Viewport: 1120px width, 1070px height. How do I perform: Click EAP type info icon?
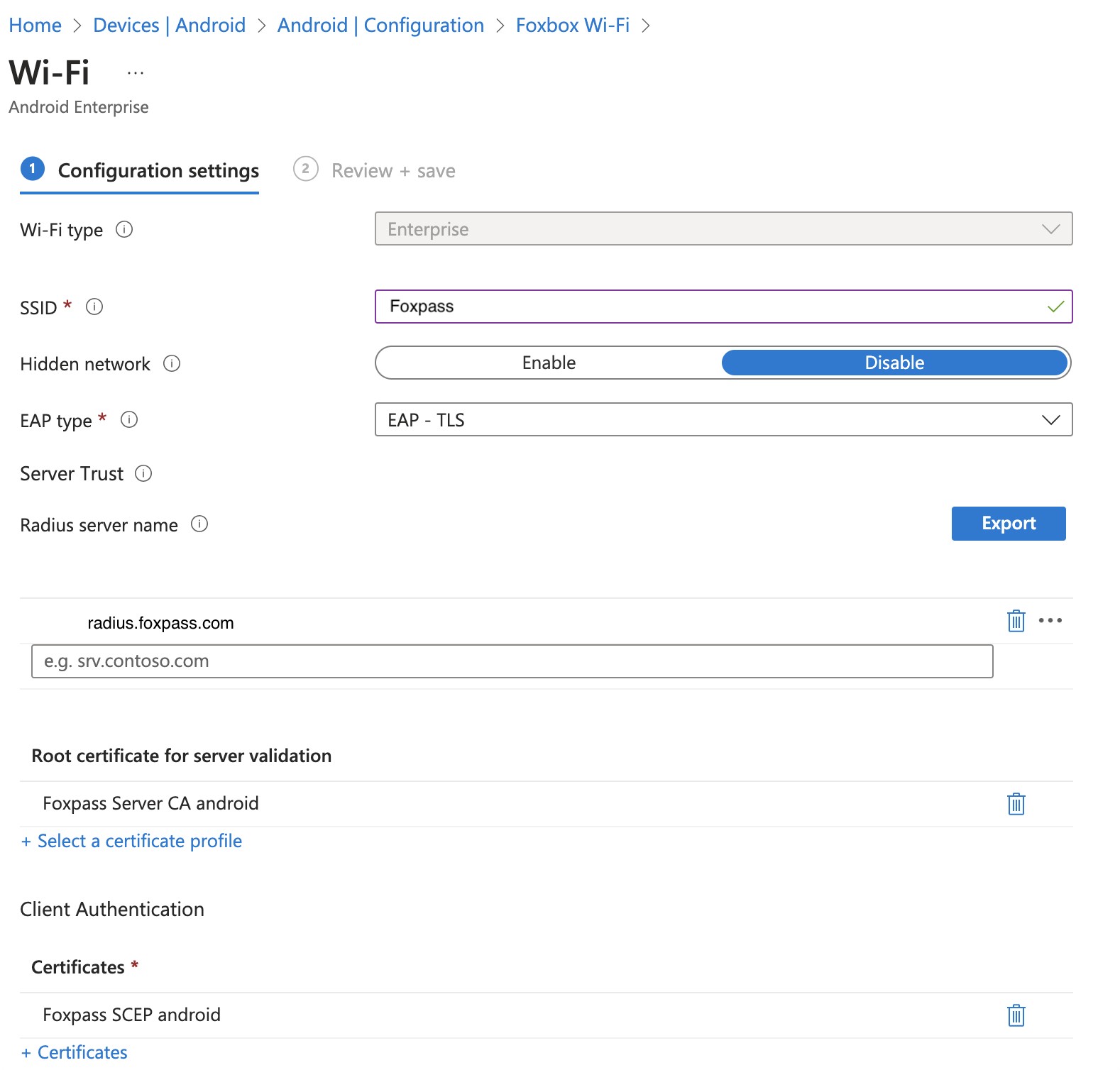coord(129,419)
